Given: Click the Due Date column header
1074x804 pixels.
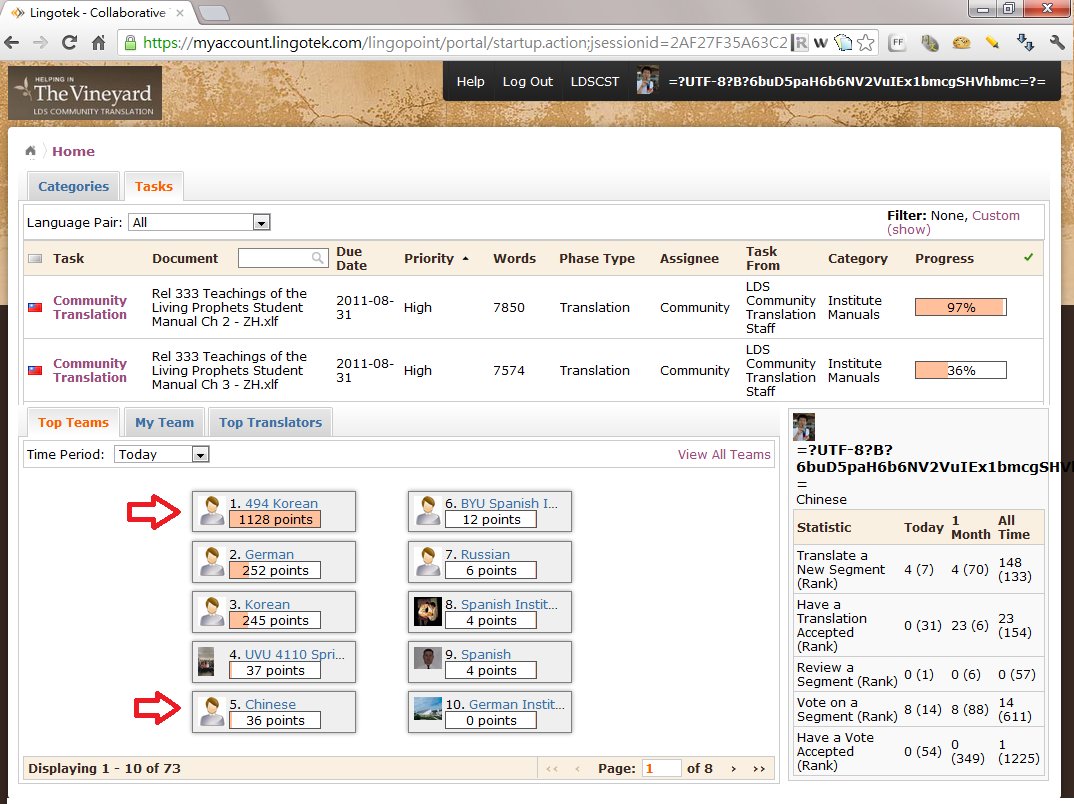Looking at the screenshot, I should [x=351, y=258].
